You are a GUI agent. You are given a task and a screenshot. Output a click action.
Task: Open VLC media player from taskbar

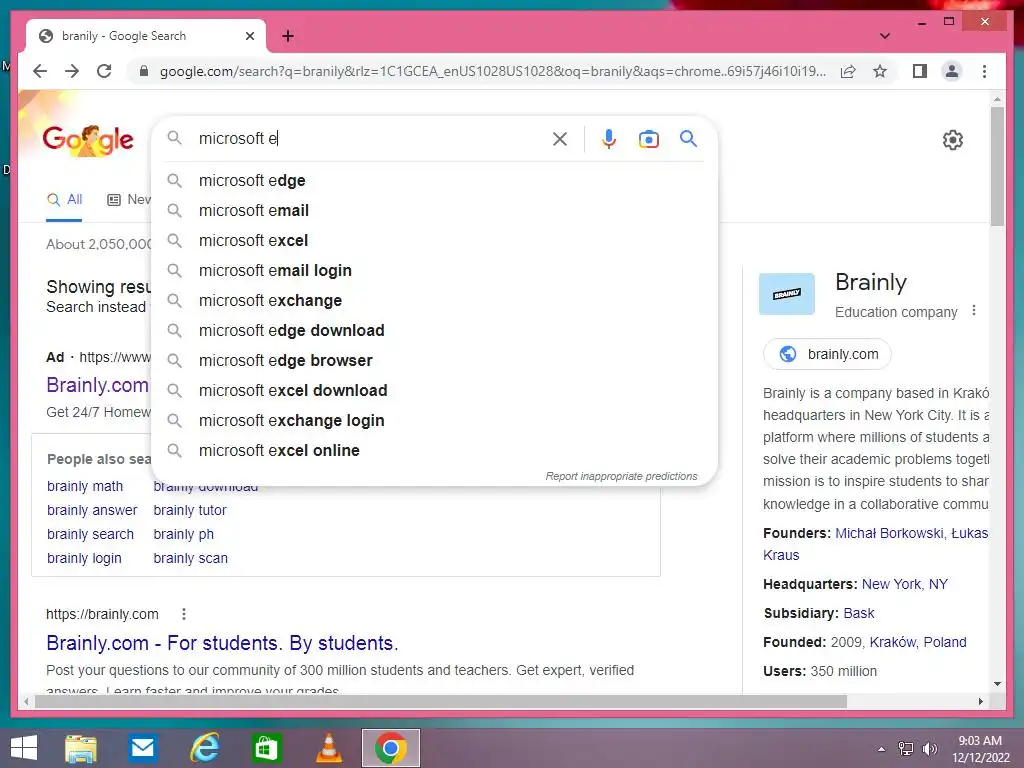[x=328, y=748]
